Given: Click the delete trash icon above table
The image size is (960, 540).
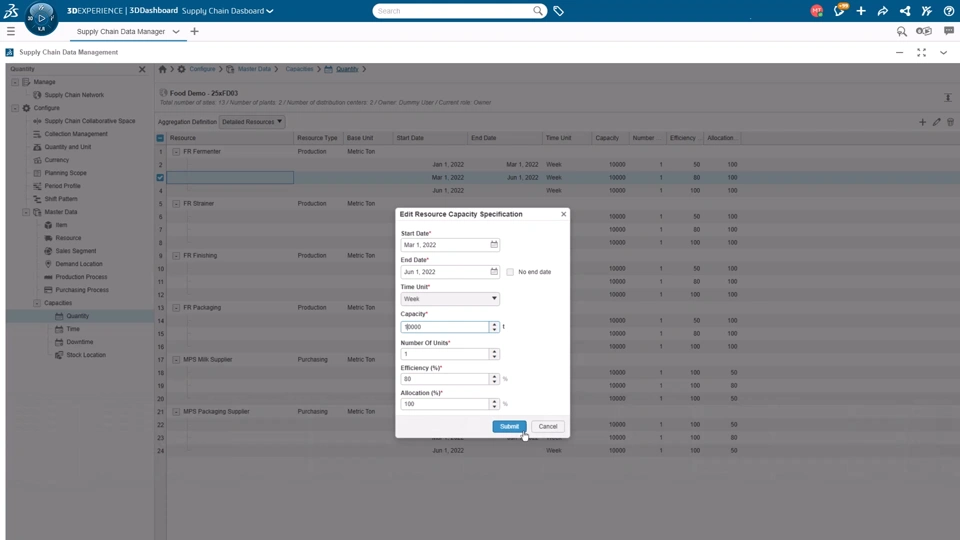Looking at the screenshot, I should click(x=950, y=122).
